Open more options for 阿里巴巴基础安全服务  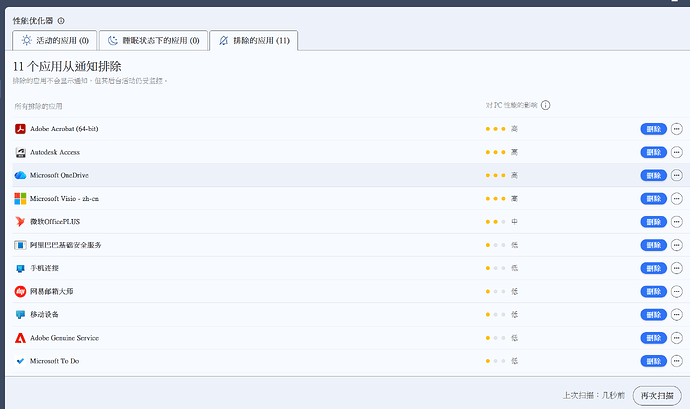pos(676,245)
